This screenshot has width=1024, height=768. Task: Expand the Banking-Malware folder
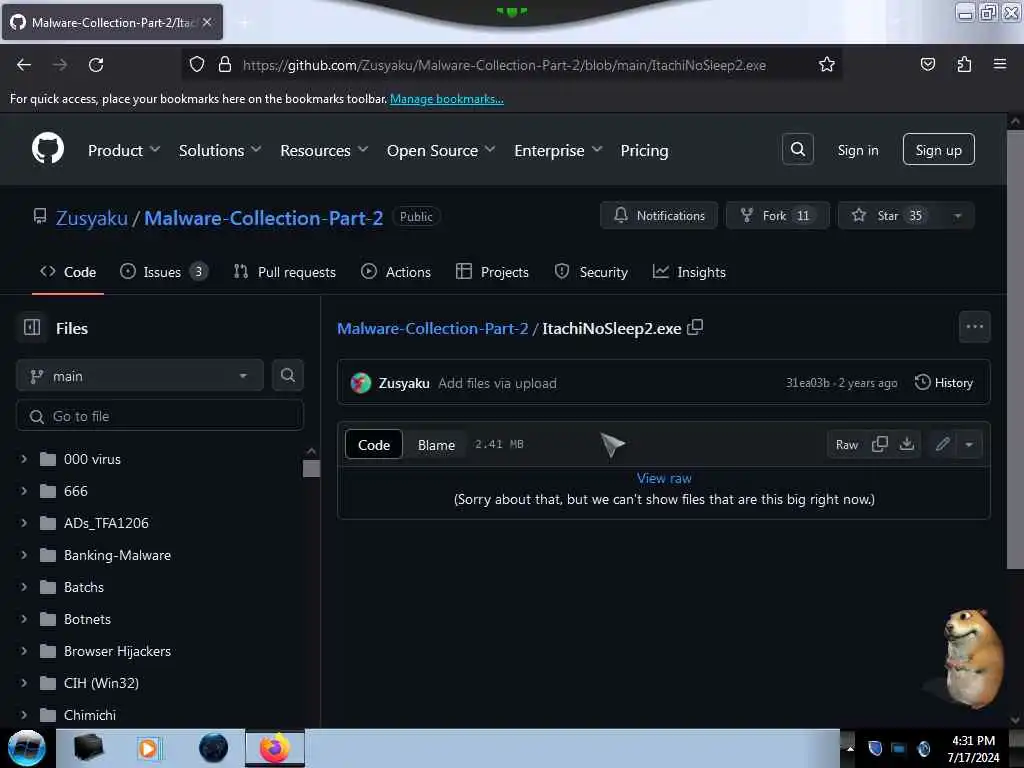tap(24, 555)
